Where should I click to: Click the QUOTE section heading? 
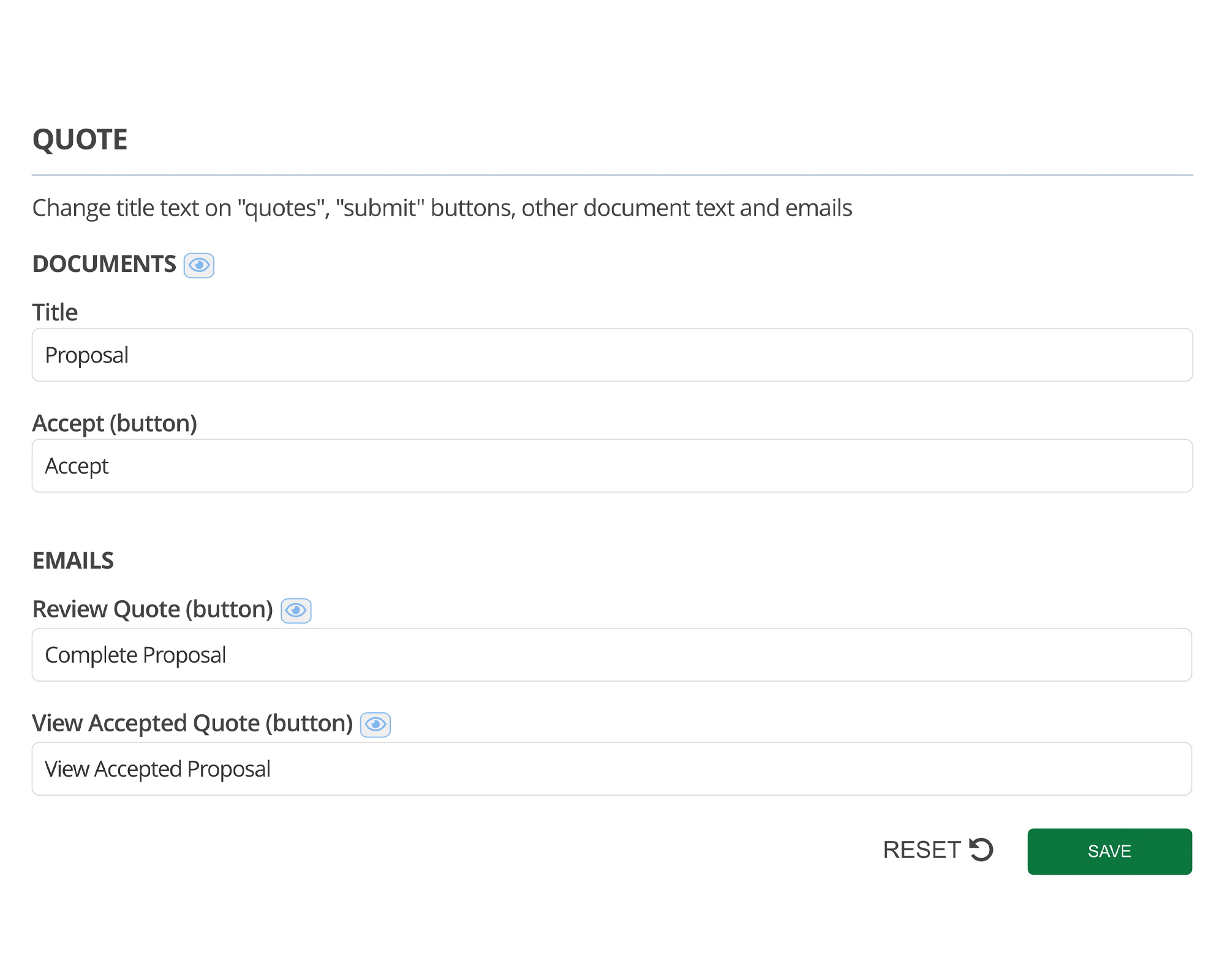pyautogui.click(x=80, y=139)
